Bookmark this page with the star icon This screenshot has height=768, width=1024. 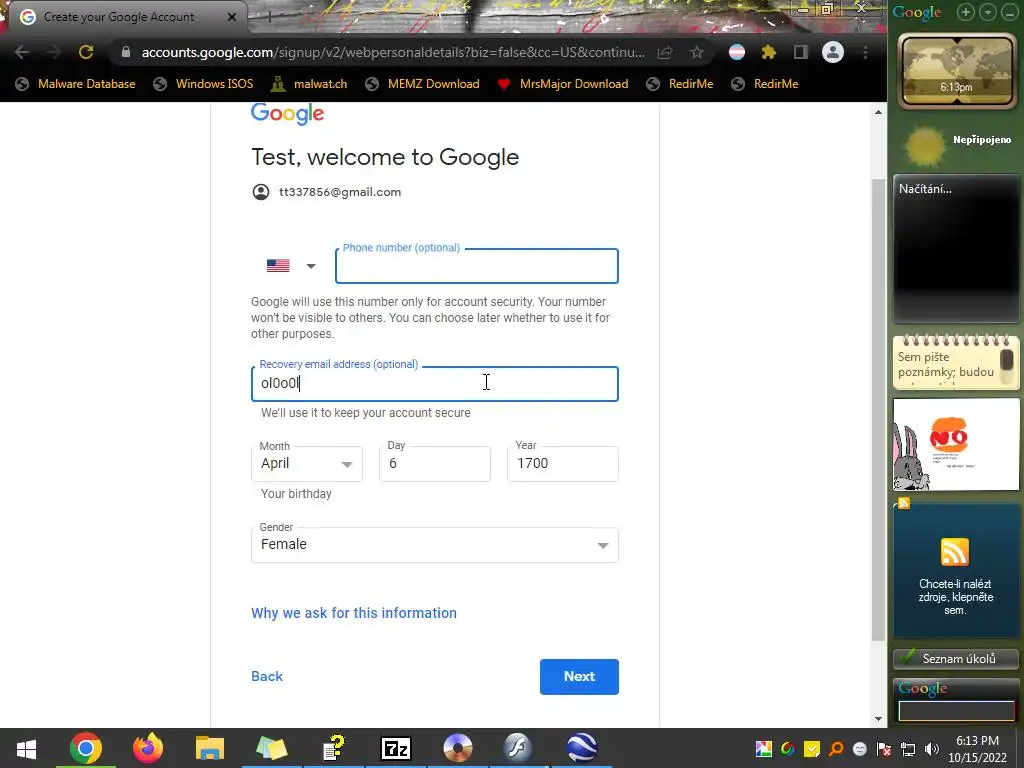point(697,52)
